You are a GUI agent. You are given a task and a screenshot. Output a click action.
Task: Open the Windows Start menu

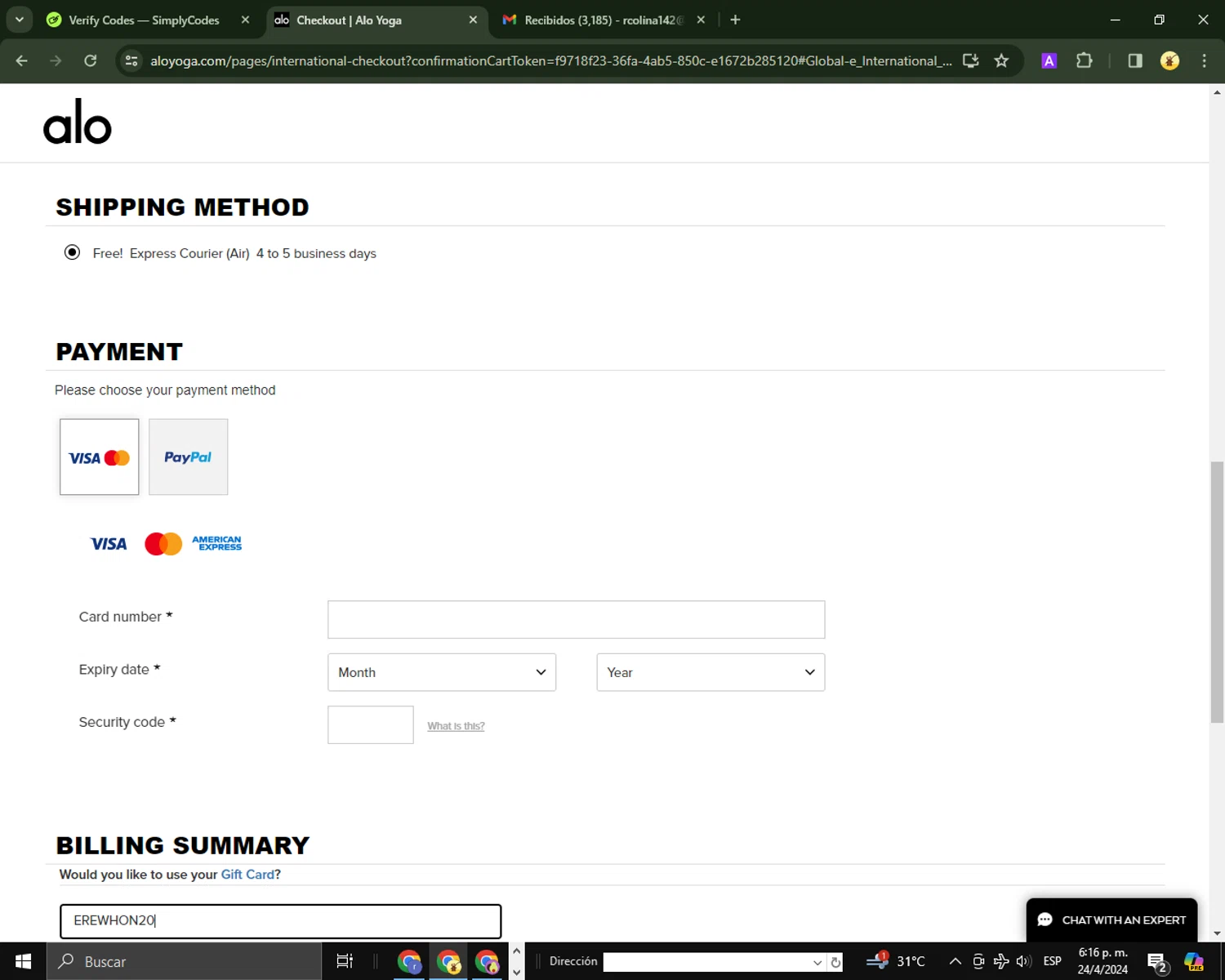tap(23, 961)
